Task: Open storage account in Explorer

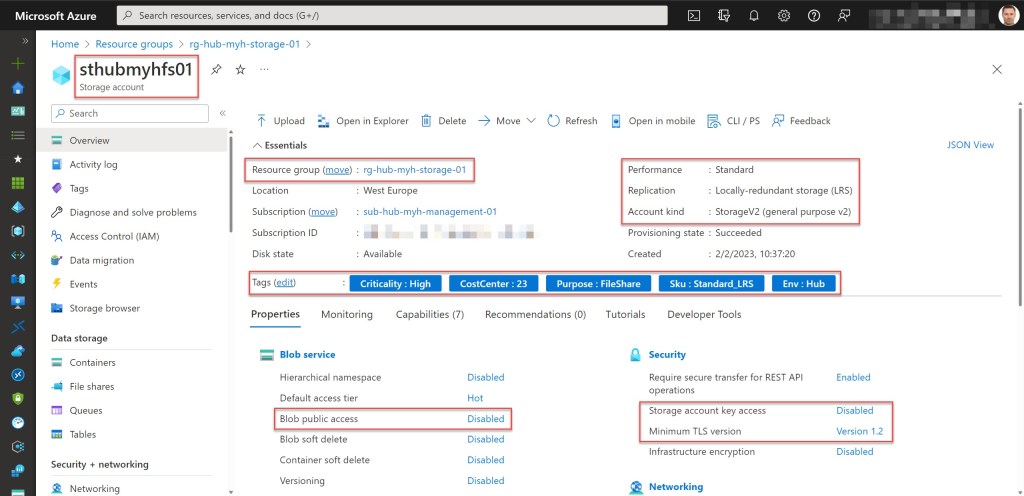Action: (x=363, y=121)
